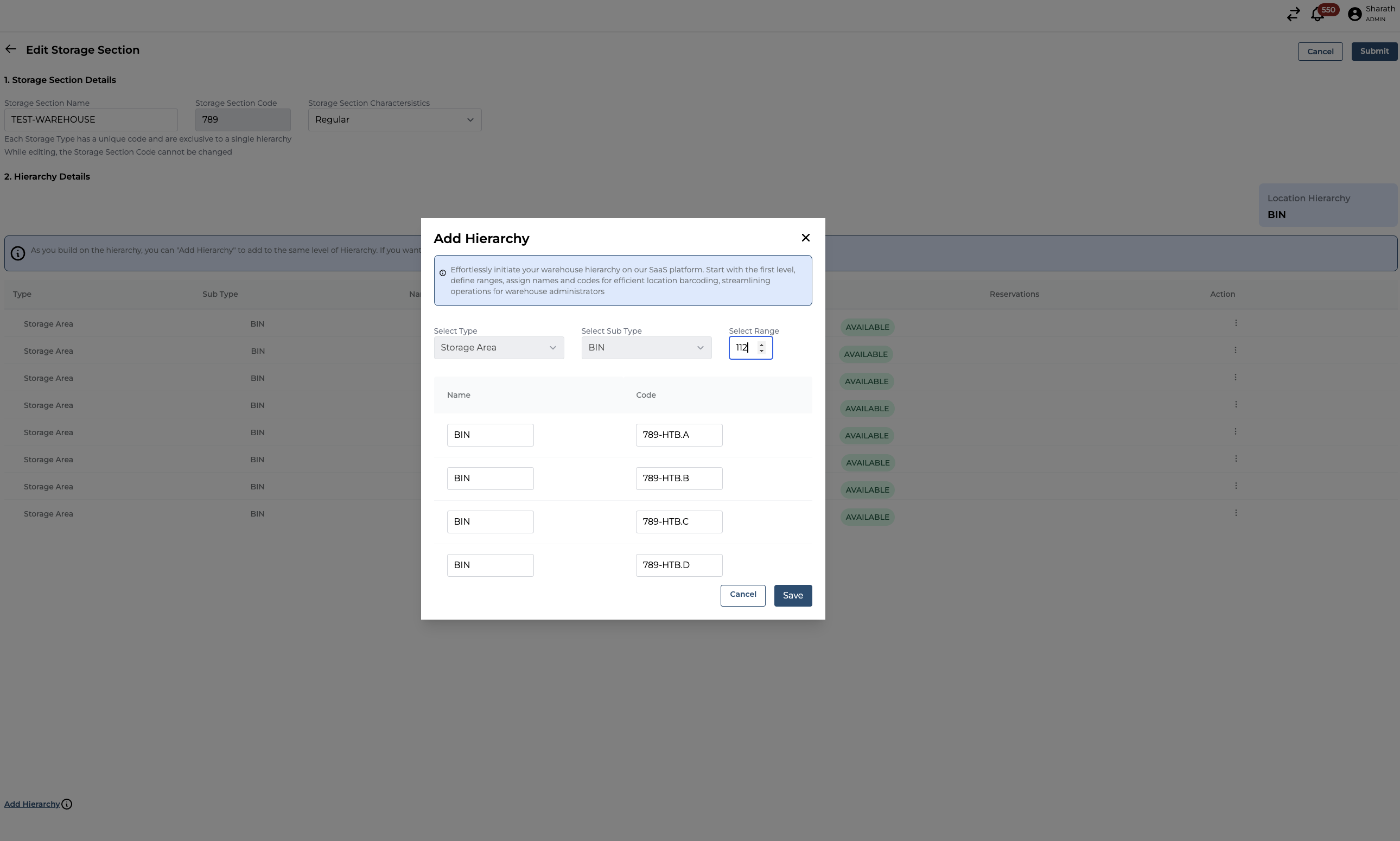Click the back arrow beside Edit Storage Section
The width and height of the screenshot is (1400, 841).
point(11,49)
